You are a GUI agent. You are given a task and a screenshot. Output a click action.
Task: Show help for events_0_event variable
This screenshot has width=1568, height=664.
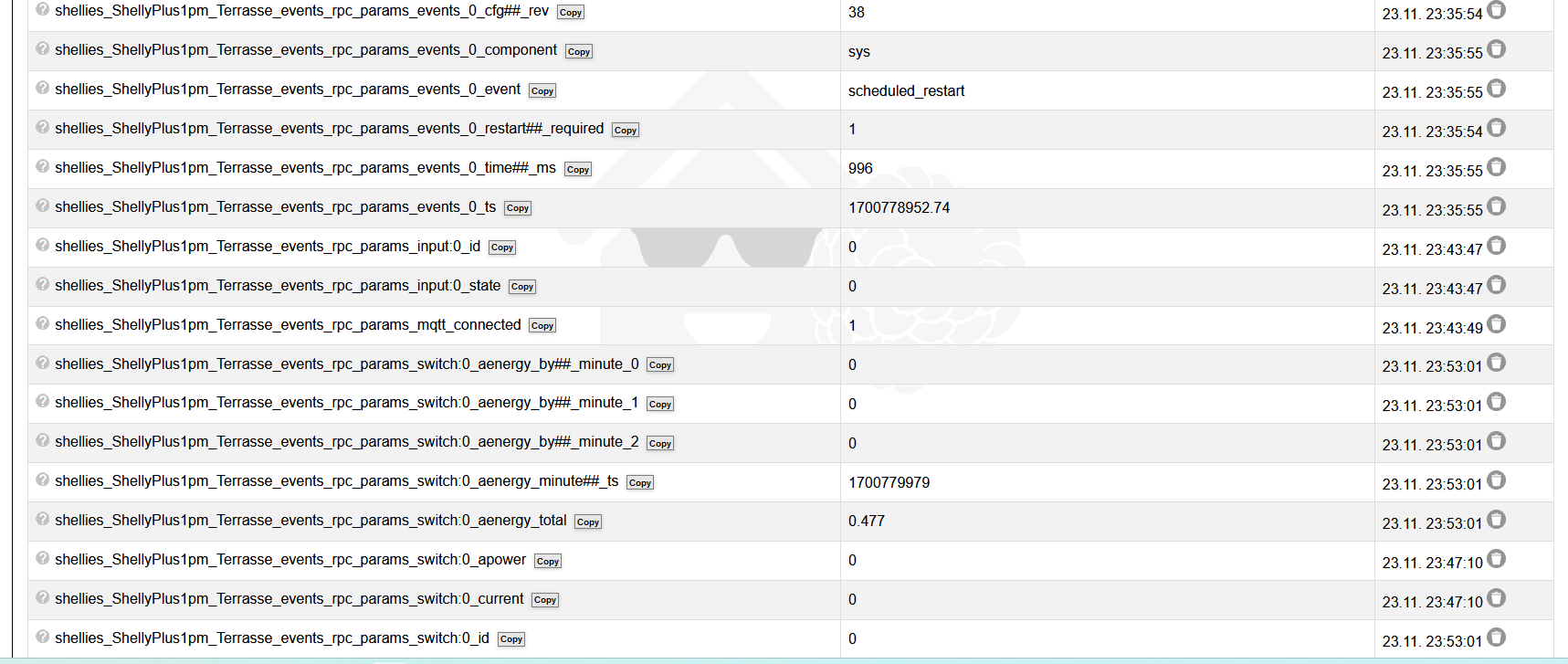pyautogui.click(x=43, y=88)
